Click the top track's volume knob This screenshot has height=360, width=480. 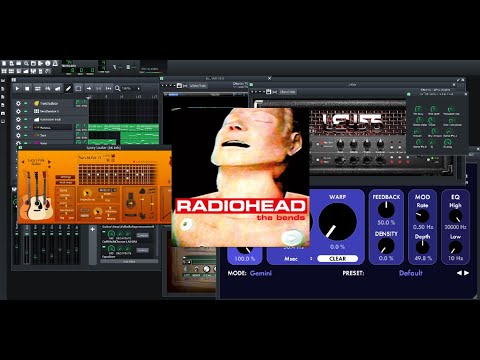click(x=78, y=102)
